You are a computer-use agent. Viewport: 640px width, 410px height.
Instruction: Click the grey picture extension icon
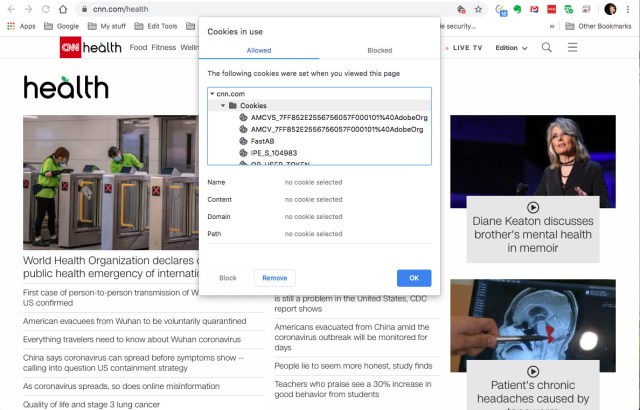[586, 9]
